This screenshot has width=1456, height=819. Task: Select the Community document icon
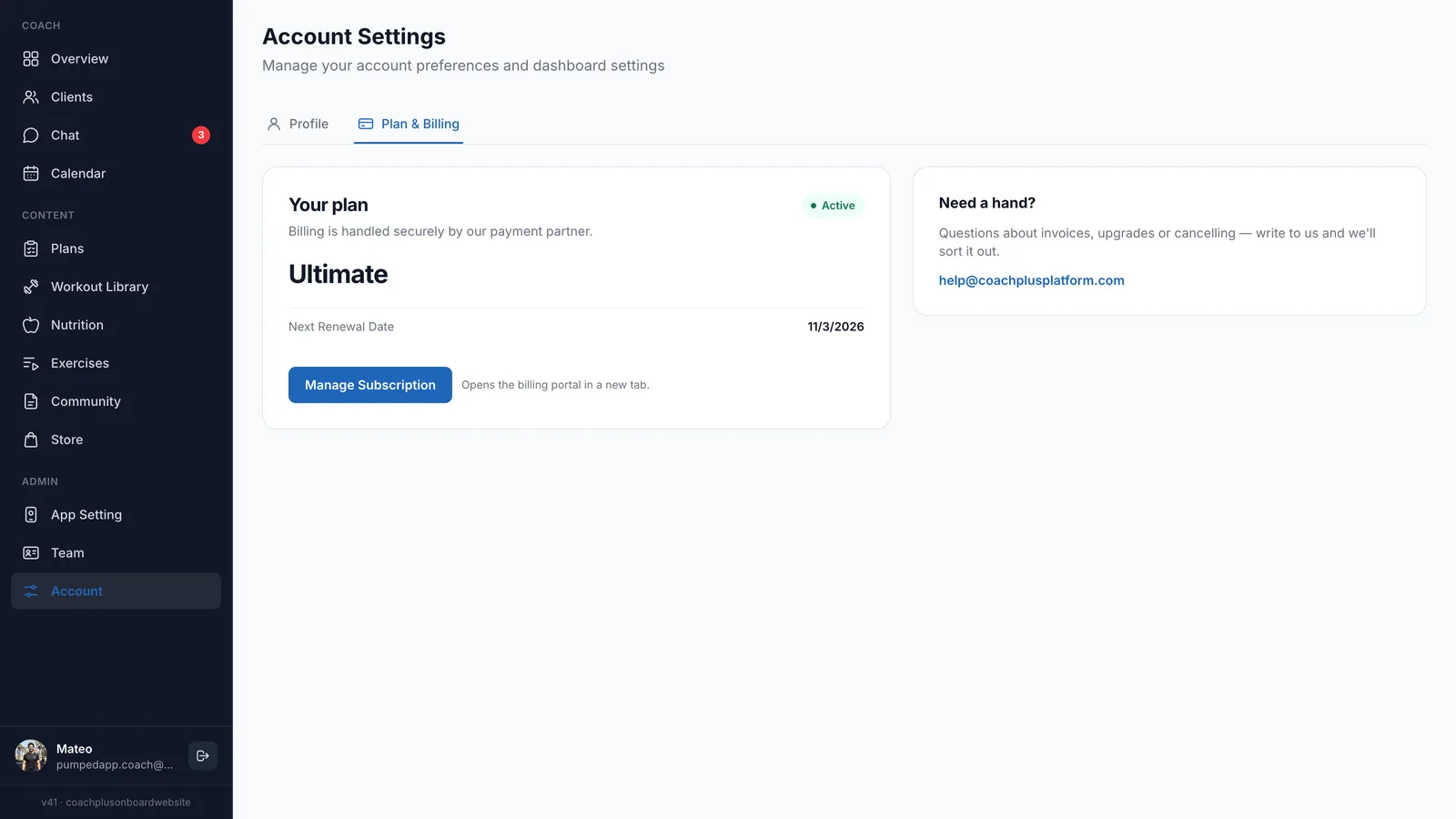tap(31, 401)
